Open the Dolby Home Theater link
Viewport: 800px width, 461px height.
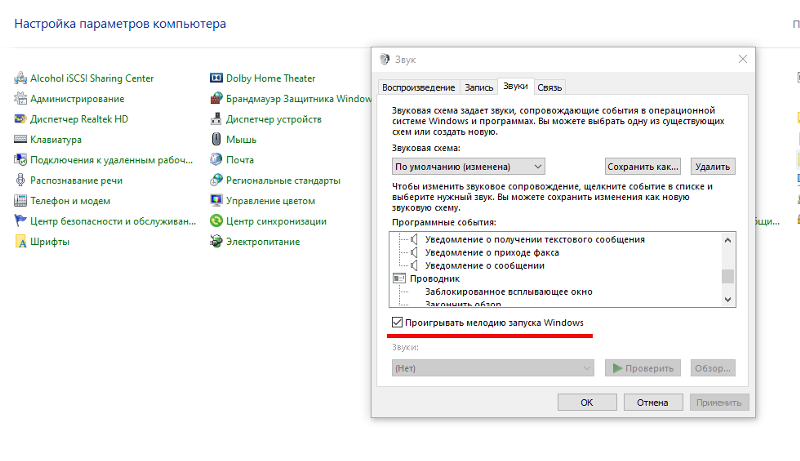(270, 78)
